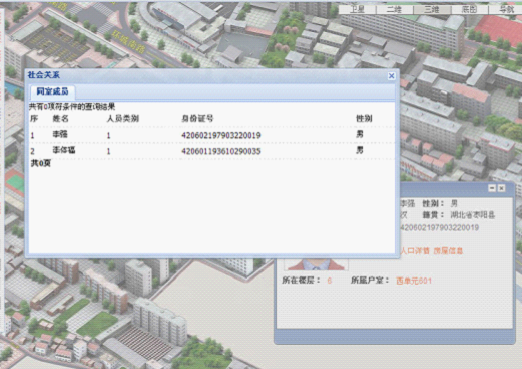
Task: Click the 西单元601 room link
Action: point(414,281)
